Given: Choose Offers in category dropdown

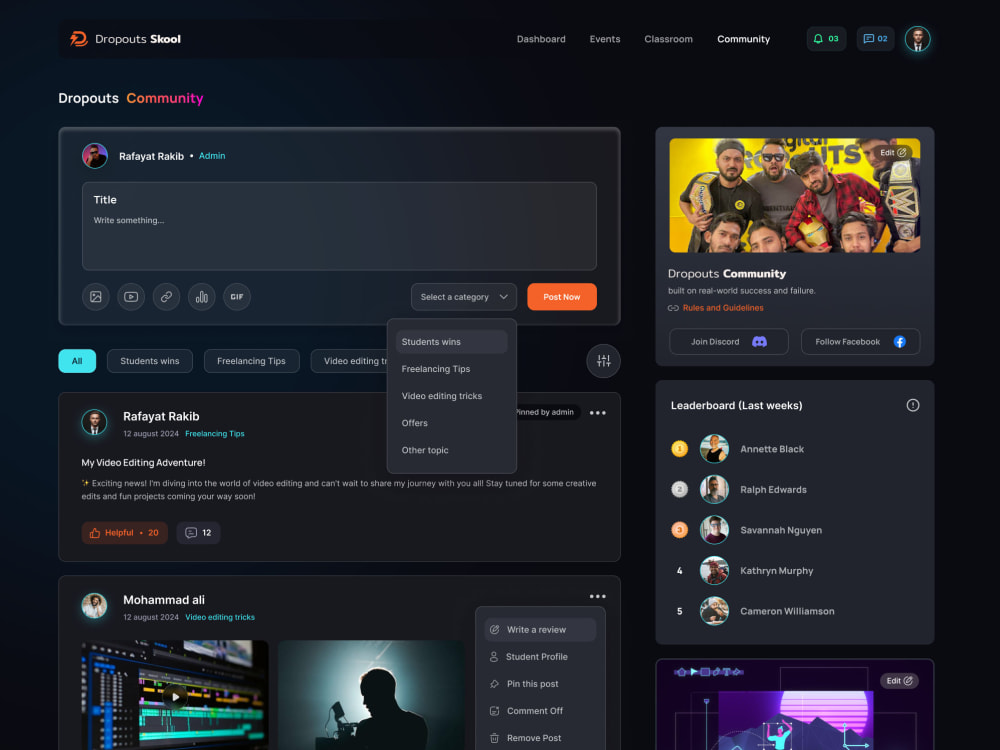Looking at the screenshot, I should (452, 423).
